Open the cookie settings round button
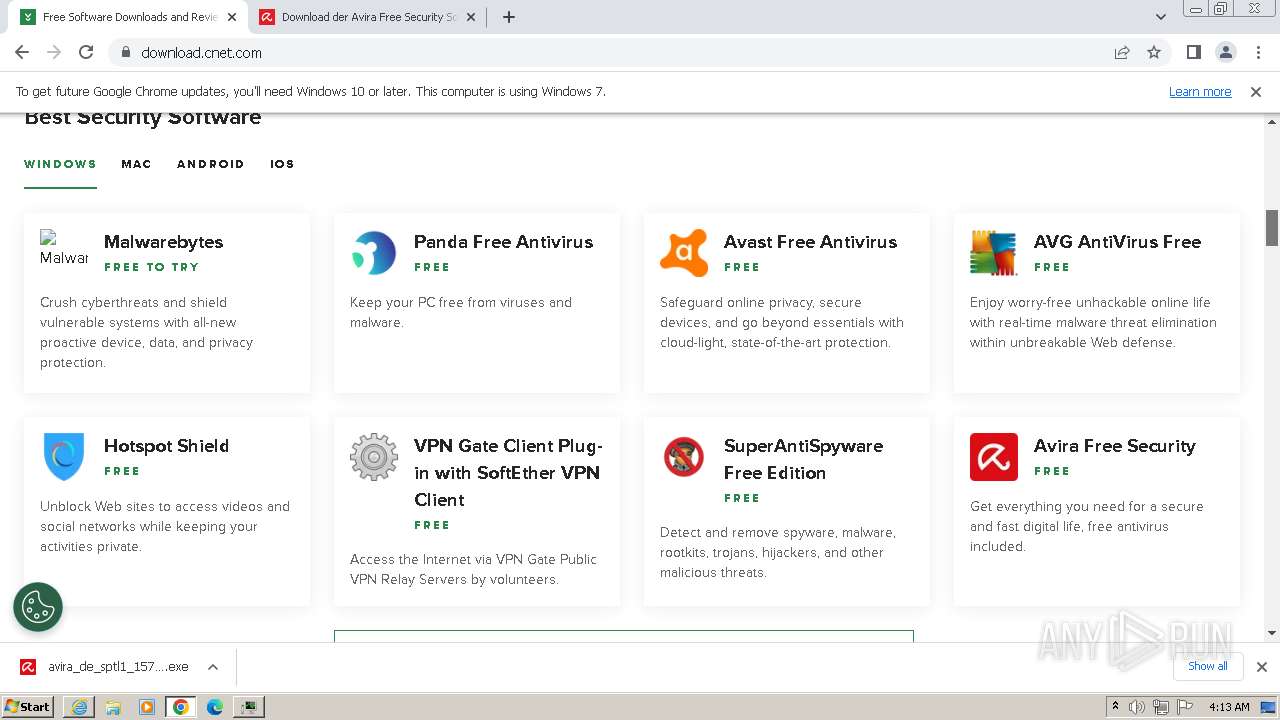The height and width of the screenshot is (720, 1280). 38,607
